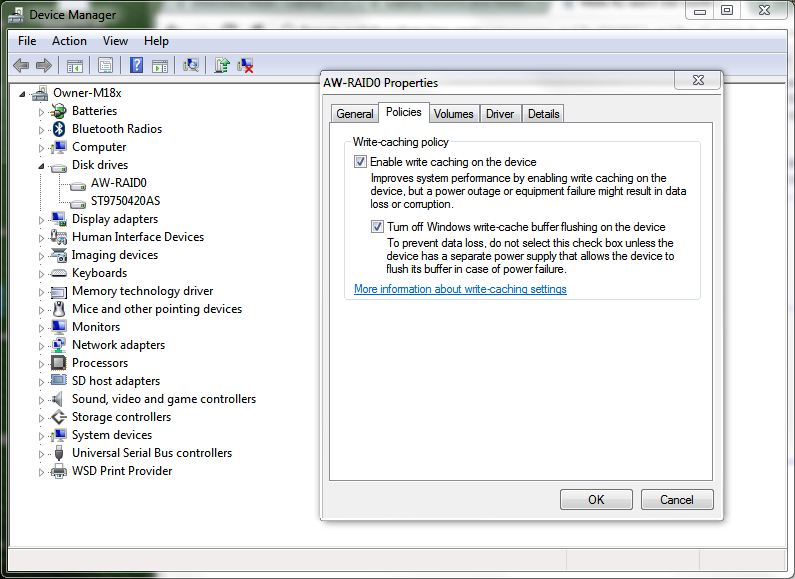The width and height of the screenshot is (795, 579).
Task: Toggle Enable write caching on the device
Action: pyautogui.click(x=360, y=162)
